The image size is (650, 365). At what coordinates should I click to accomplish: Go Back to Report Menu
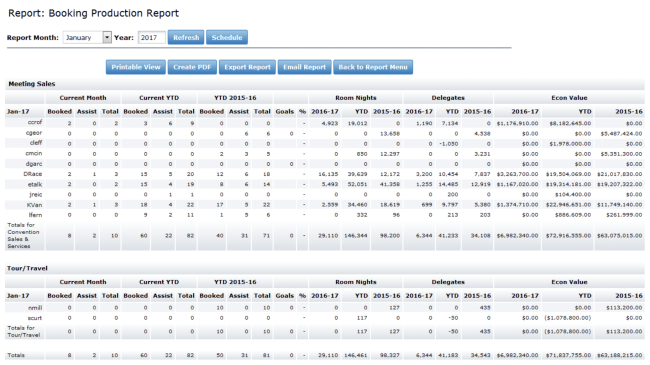(373, 67)
